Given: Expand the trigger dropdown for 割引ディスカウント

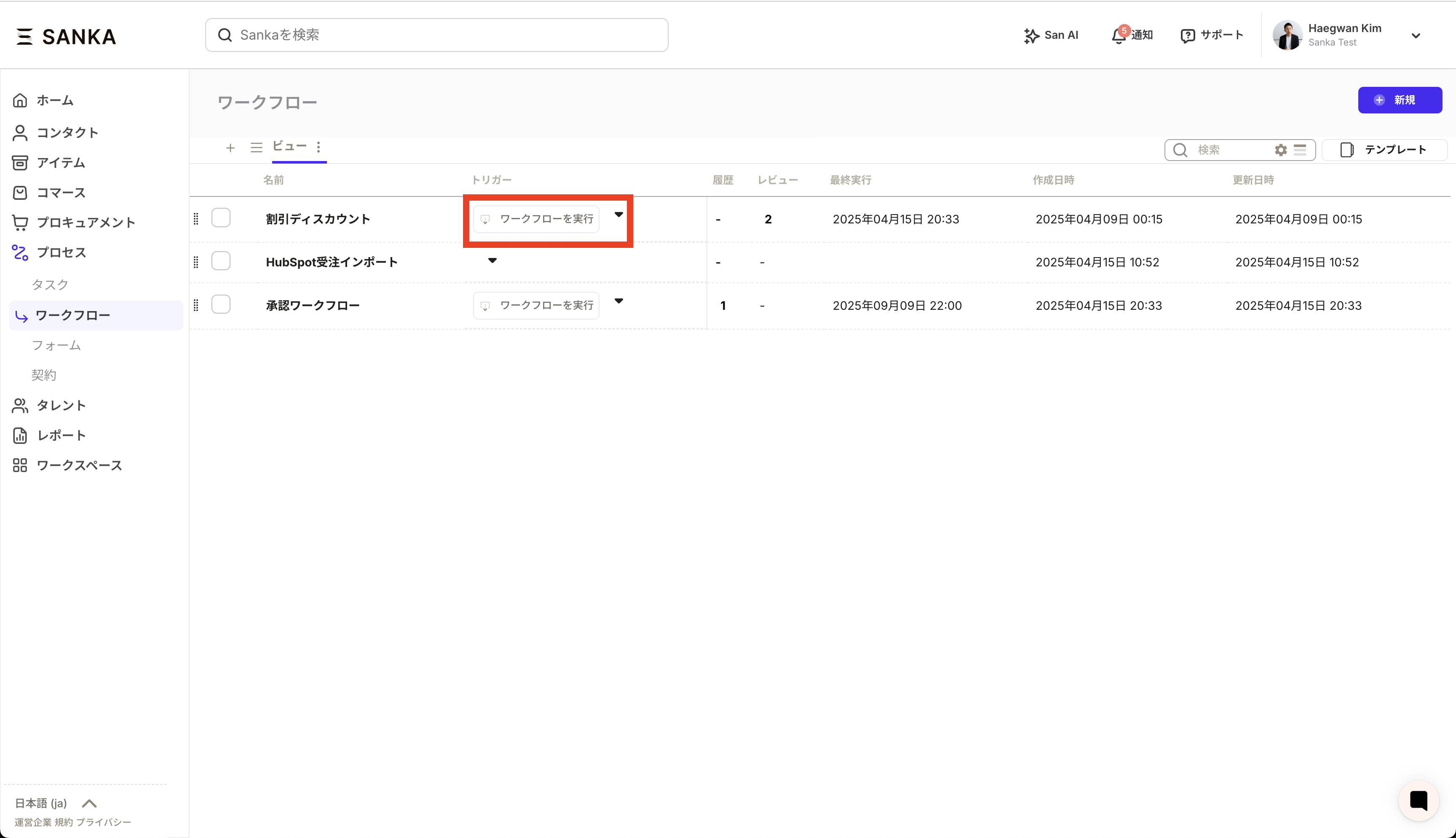Looking at the screenshot, I should pyautogui.click(x=619, y=215).
